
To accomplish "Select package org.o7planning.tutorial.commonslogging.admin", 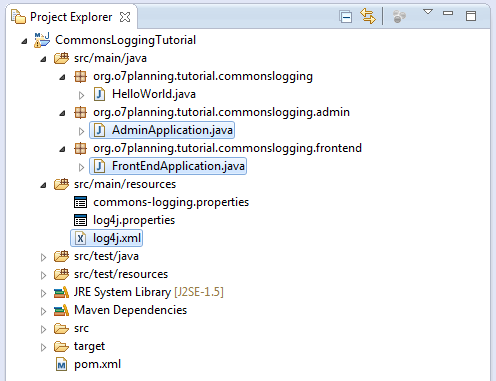I will click(x=221, y=112).
